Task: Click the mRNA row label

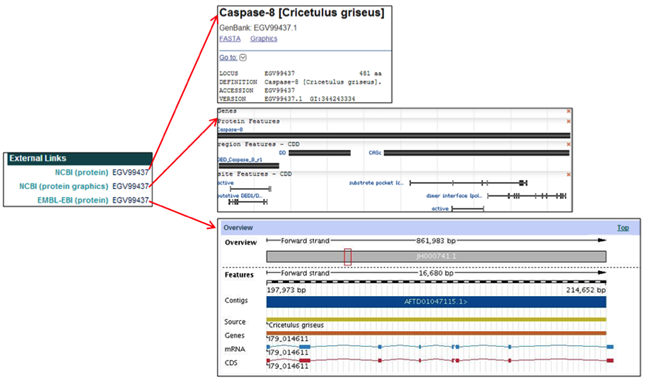Action: click(235, 350)
